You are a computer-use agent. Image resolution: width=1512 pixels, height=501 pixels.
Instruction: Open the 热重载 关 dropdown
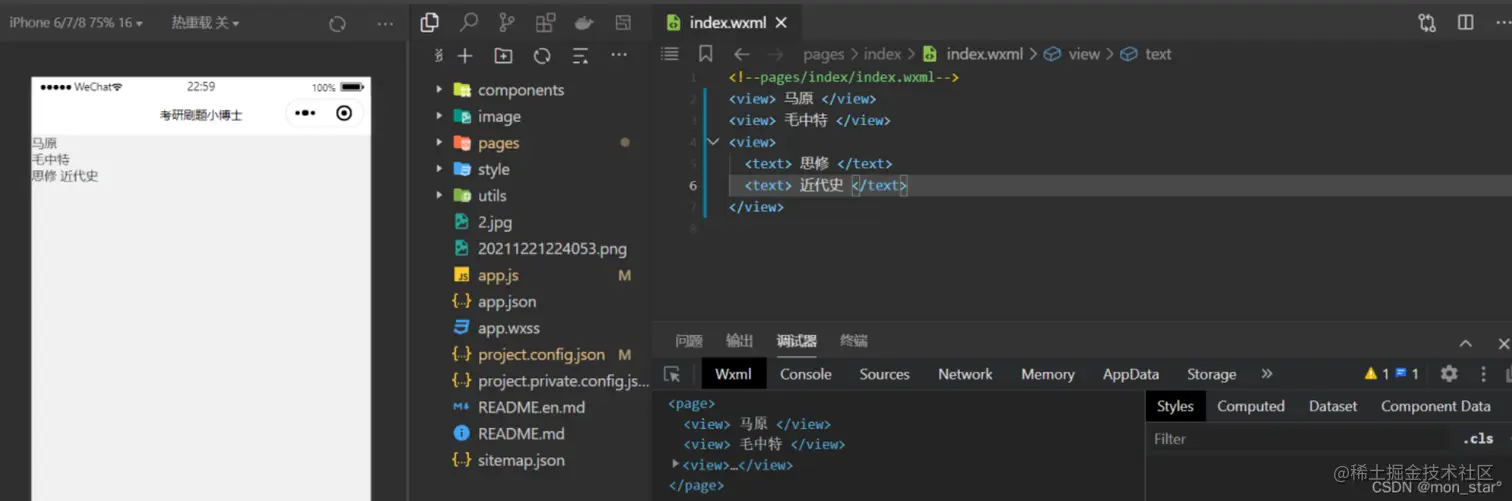205,23
